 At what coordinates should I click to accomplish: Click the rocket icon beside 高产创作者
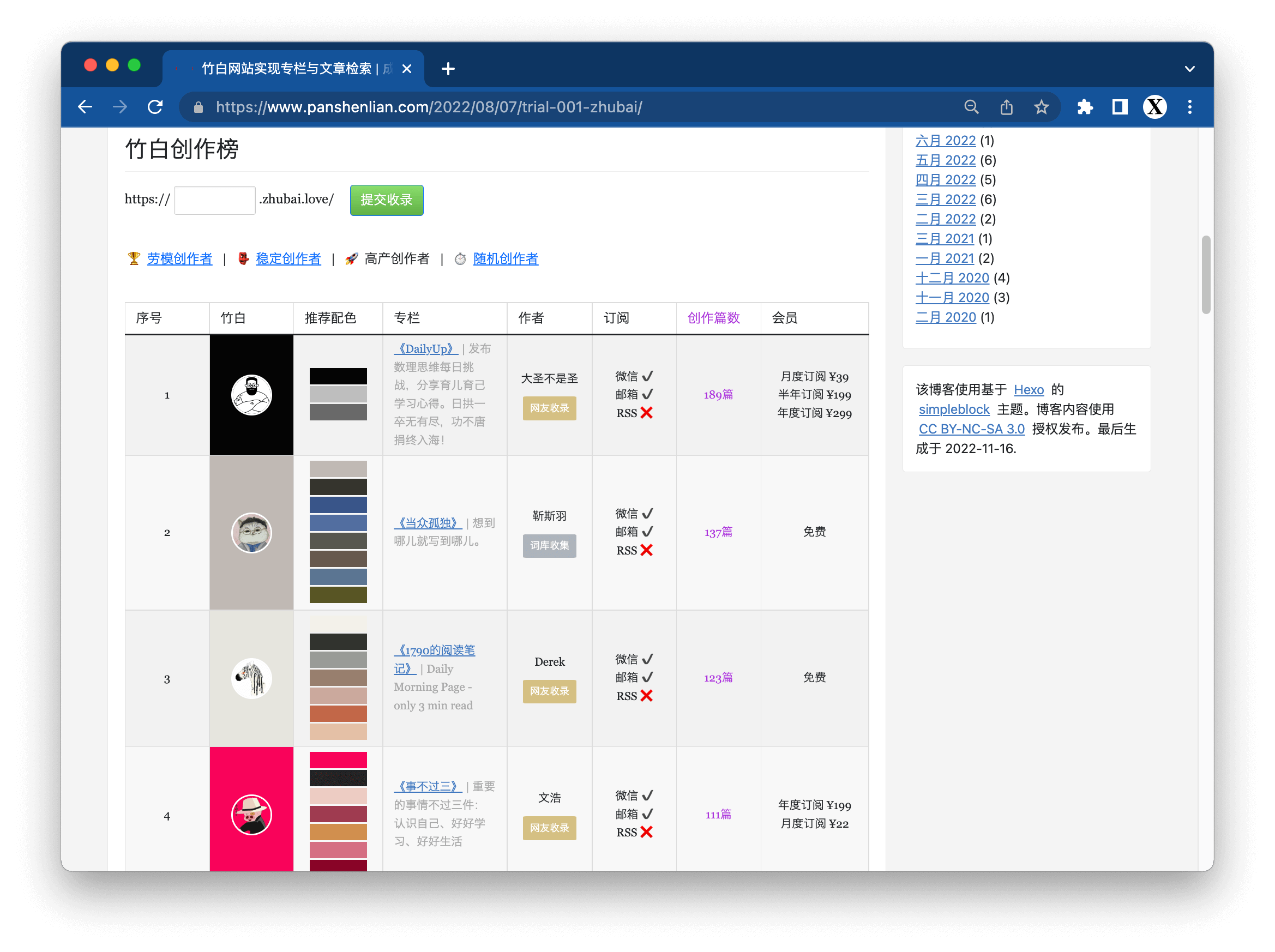click(x=351, y=259)
